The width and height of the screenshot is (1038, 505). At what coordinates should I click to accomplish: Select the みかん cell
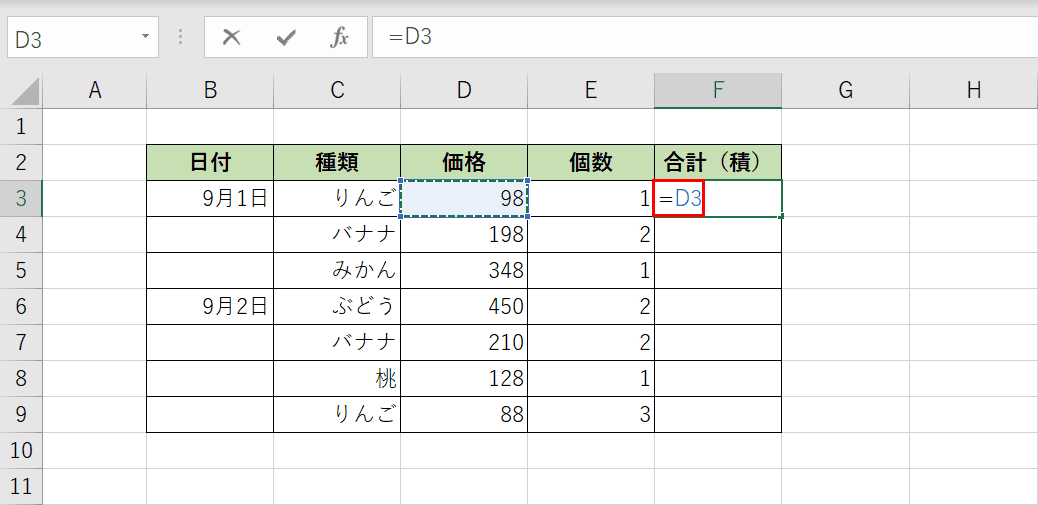pos(337,270)
